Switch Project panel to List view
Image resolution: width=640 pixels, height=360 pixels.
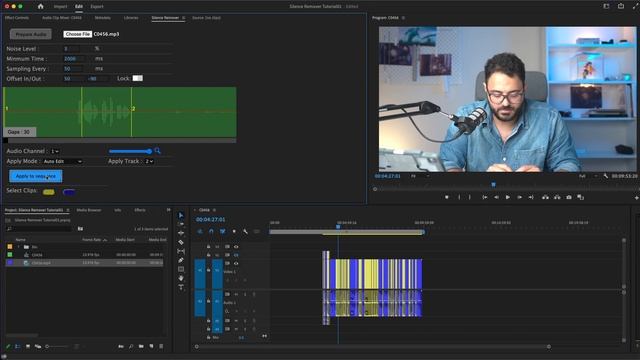(x=18, y=346)
